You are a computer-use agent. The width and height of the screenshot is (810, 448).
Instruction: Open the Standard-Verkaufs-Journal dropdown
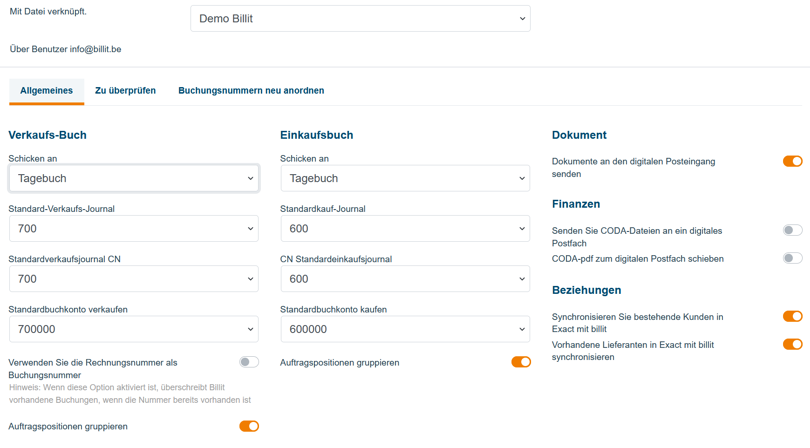[134, 229]
